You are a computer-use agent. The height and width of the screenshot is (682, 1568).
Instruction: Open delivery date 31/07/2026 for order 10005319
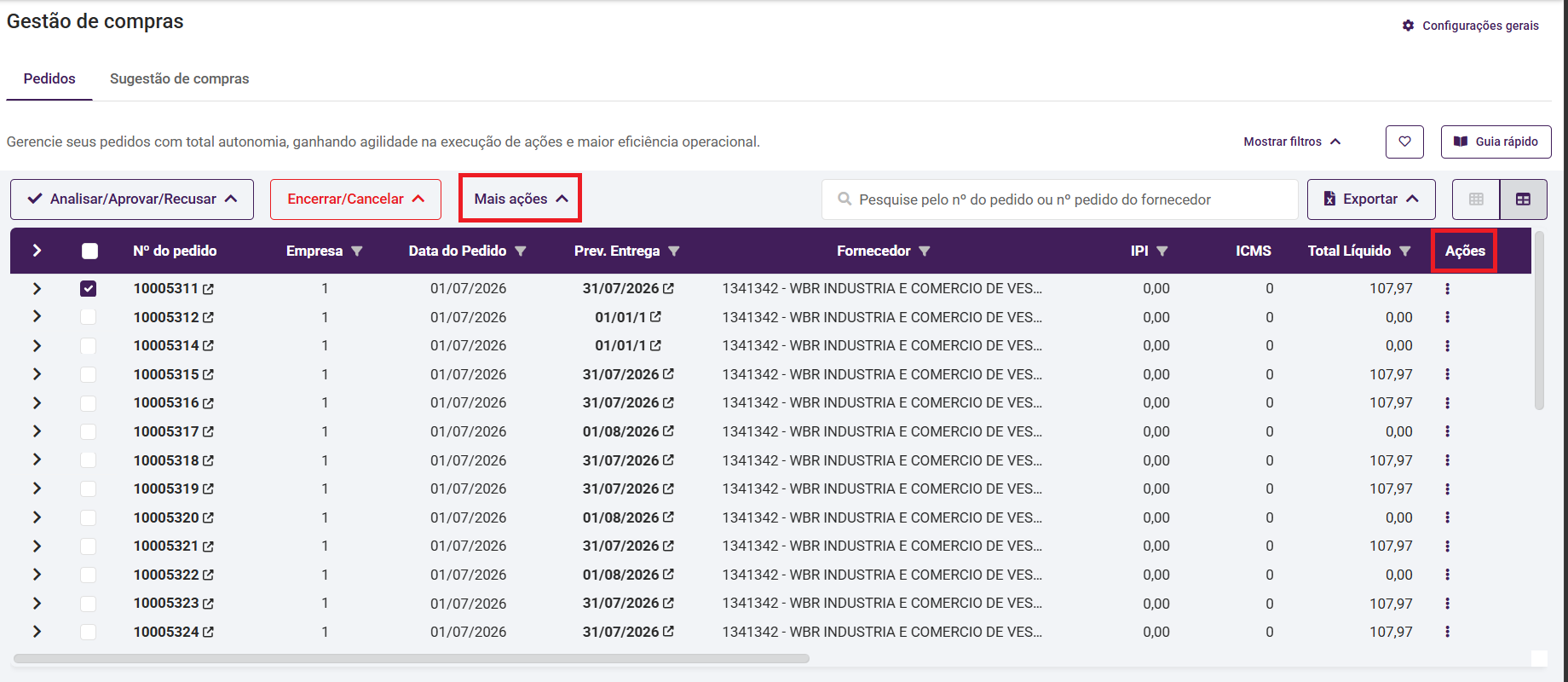click(621, 488)
